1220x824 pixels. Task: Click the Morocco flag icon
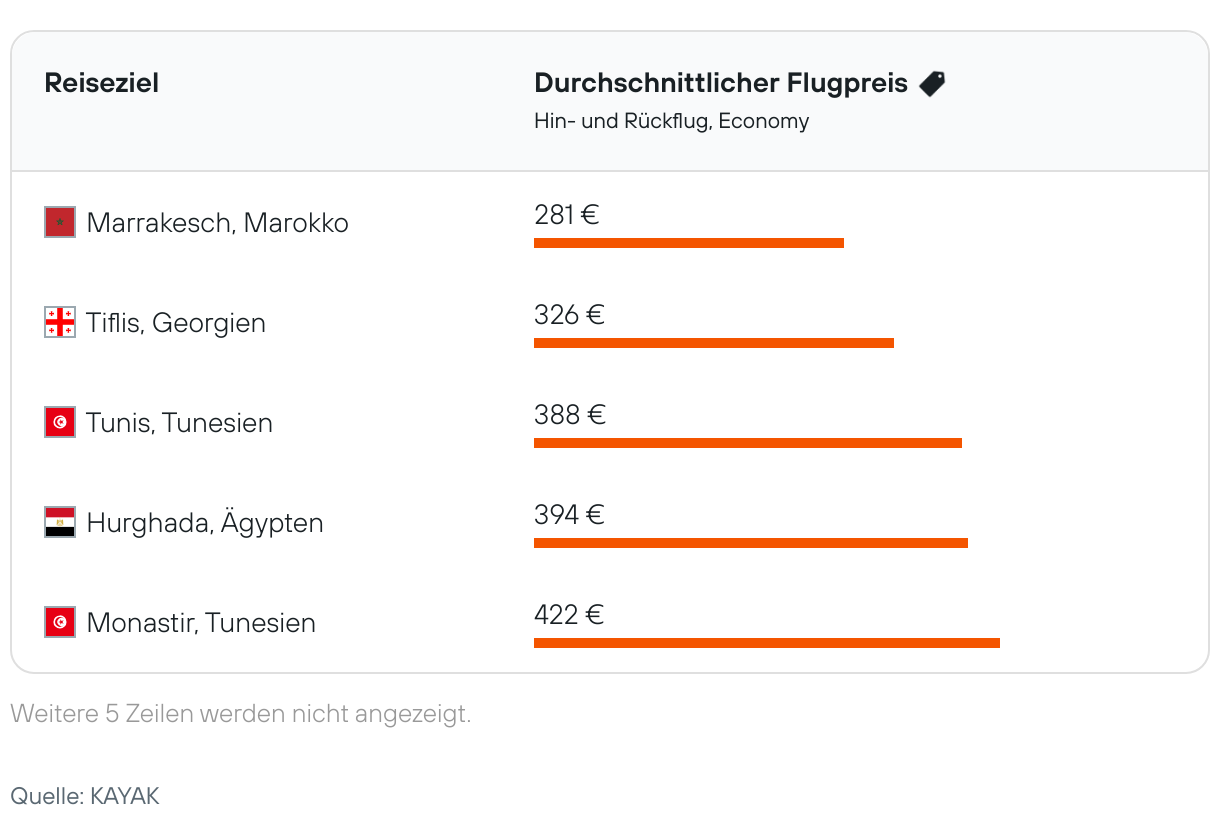pyautogui.click(x=60, y=222)
